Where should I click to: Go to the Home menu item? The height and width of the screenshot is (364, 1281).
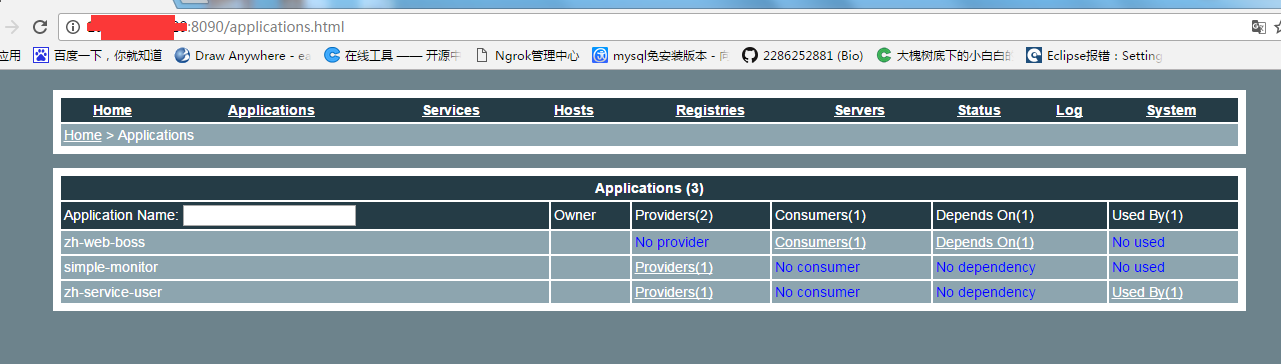pos(112,111)
